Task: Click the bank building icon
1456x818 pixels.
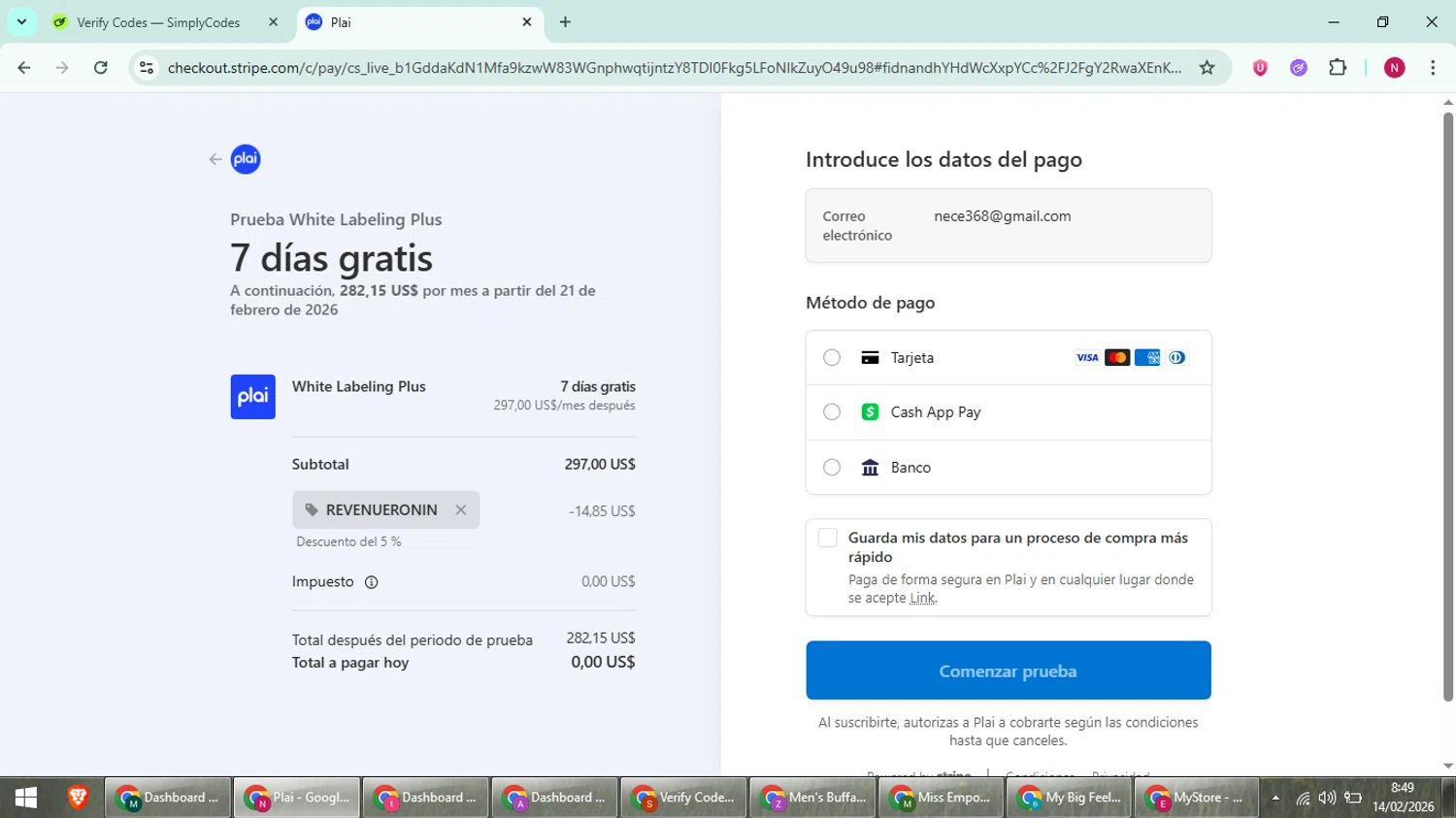Action: pos(870,468)
